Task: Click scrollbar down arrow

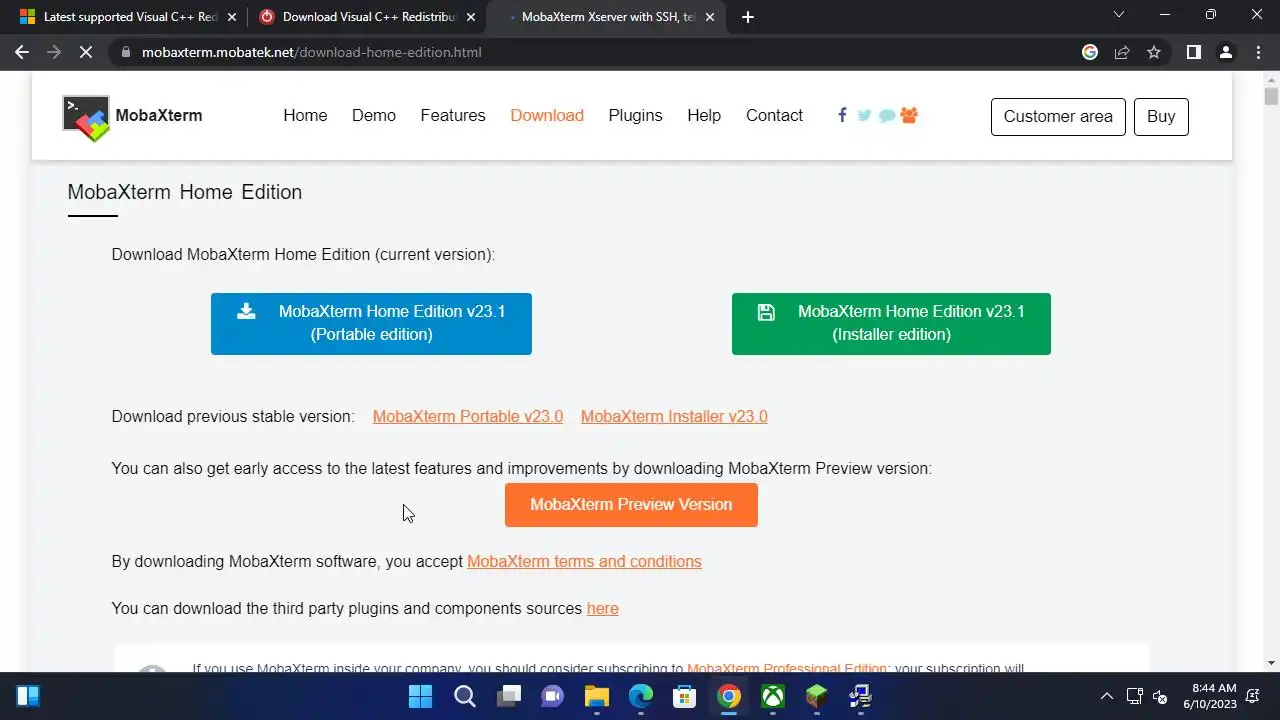Action: tap(1271, 662)
